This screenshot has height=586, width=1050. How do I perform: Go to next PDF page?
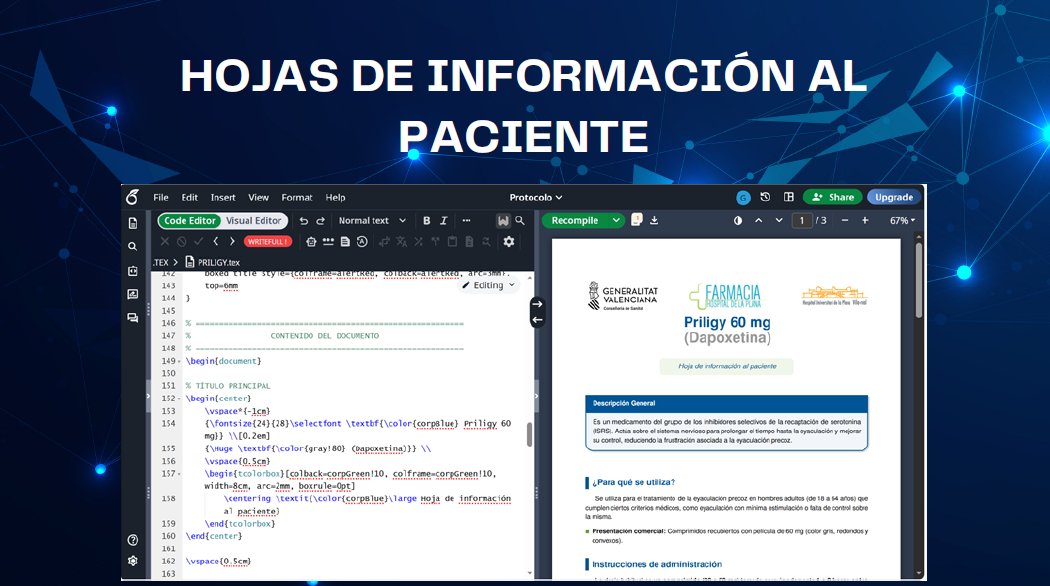click(x=779, y=220)
